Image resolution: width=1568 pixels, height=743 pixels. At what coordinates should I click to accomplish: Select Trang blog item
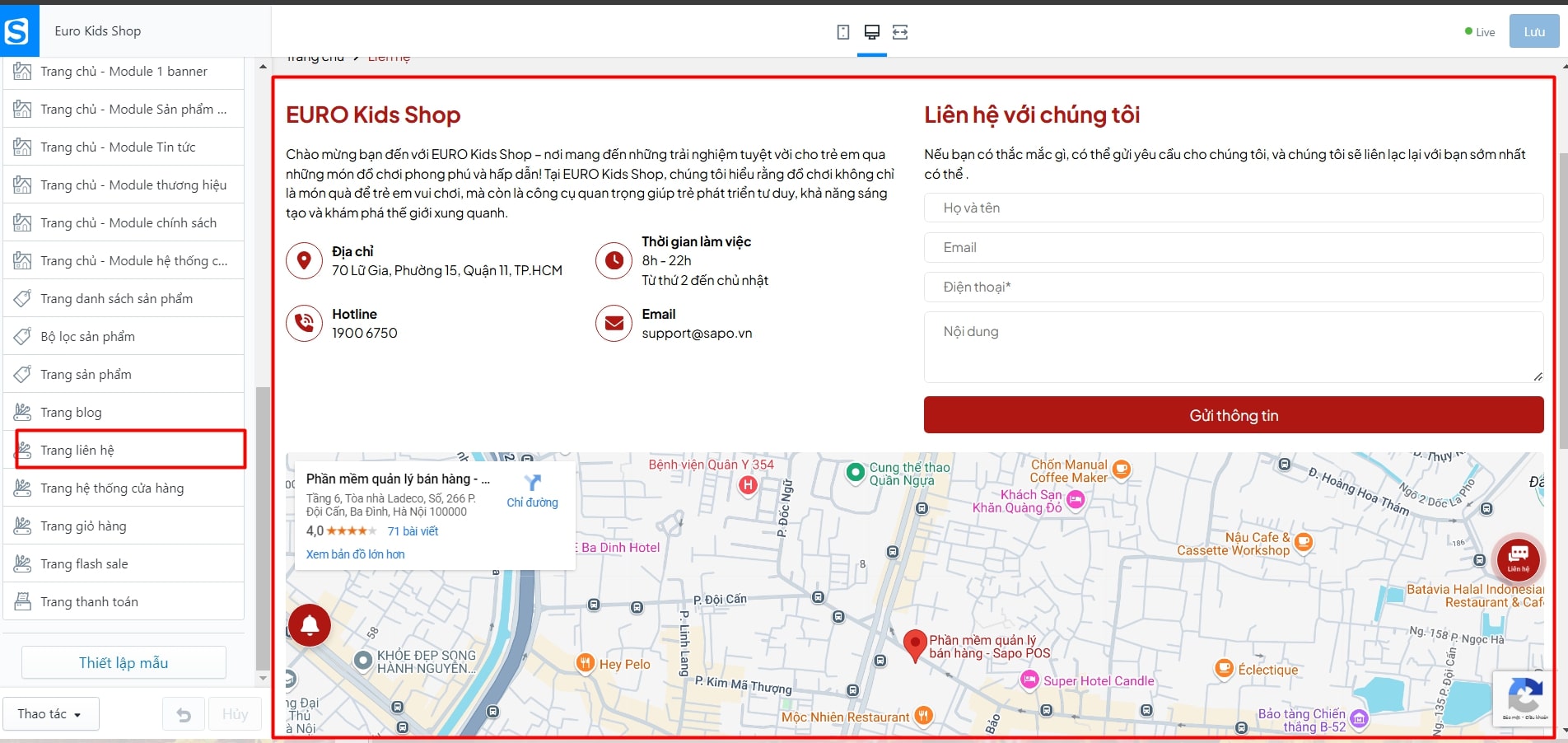pyautogui.click(x=124, y=412)
